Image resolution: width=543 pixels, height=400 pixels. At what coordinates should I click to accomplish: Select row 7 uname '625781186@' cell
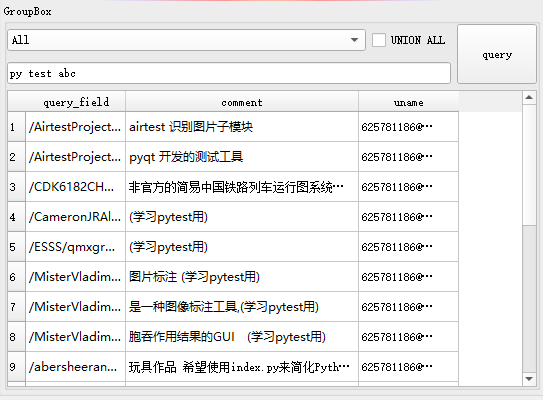pyautogui.click(x=409, y=307)
